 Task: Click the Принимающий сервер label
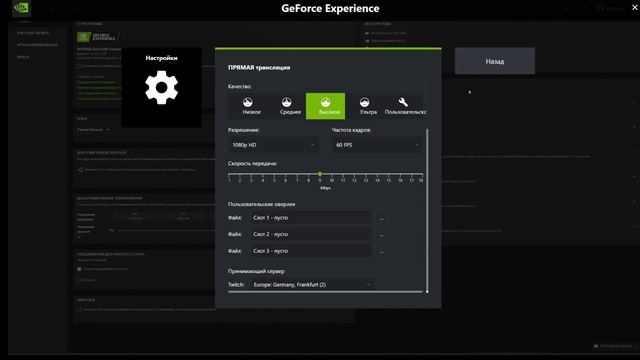[256, 271]
